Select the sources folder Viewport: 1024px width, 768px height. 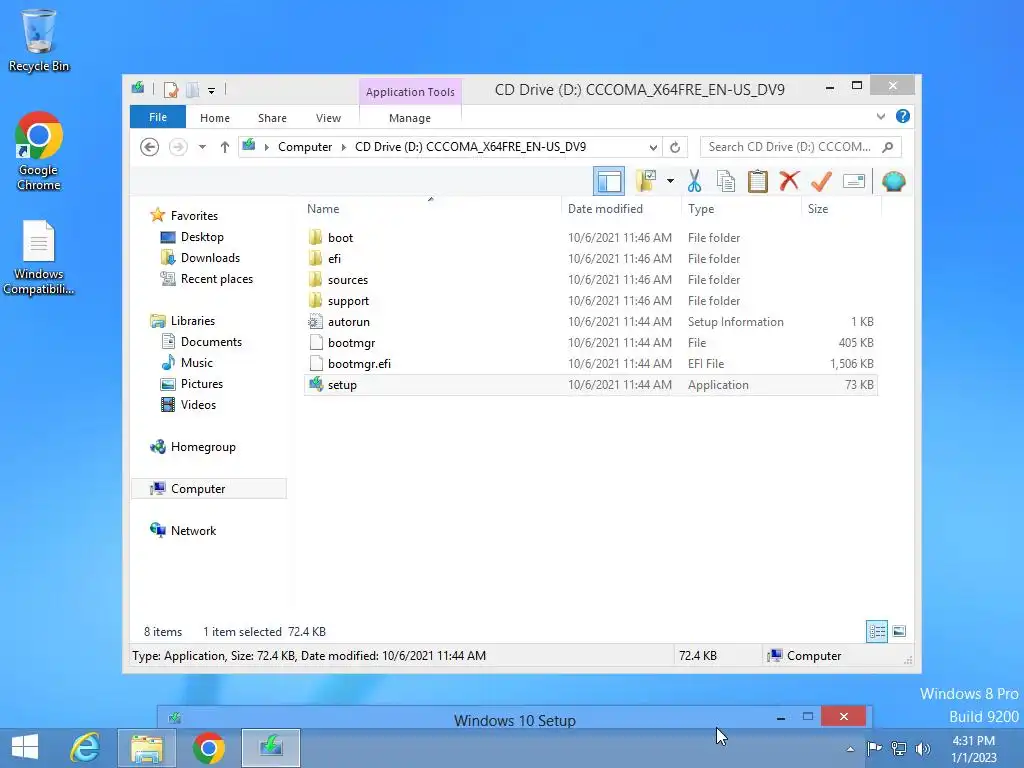tap(590, 280)
